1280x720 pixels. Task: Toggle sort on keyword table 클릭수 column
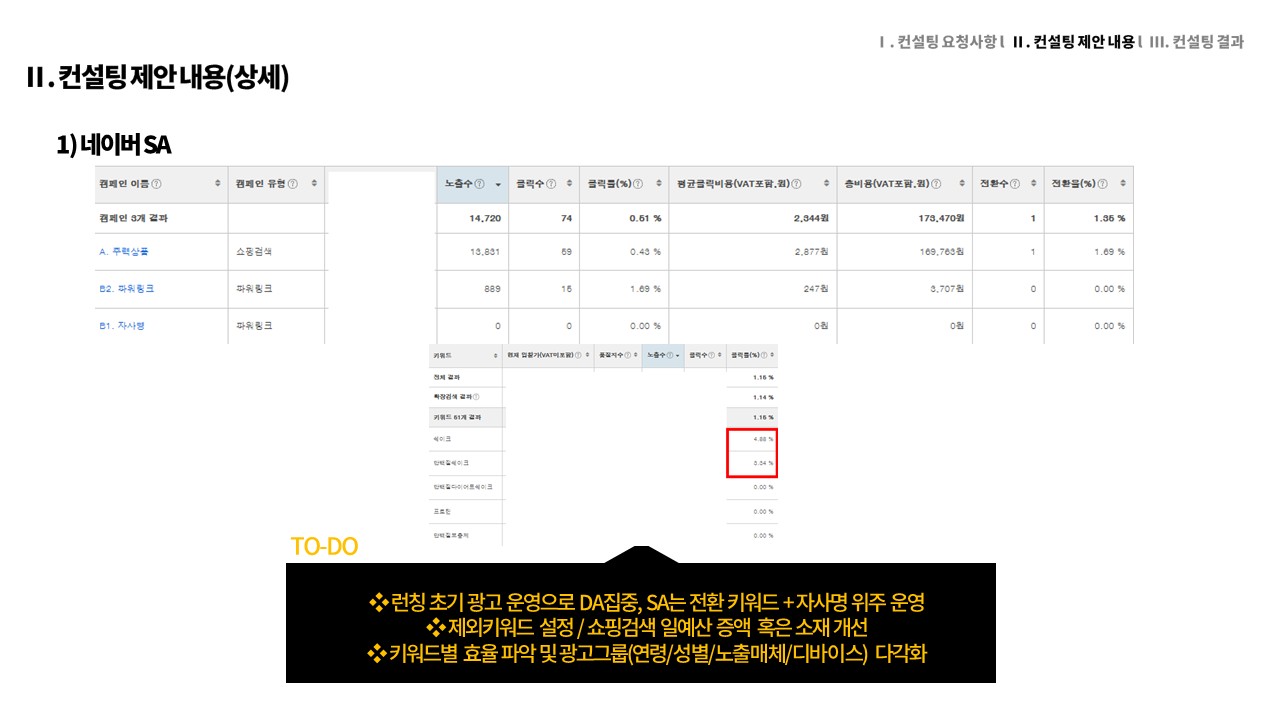click(719, 355)
